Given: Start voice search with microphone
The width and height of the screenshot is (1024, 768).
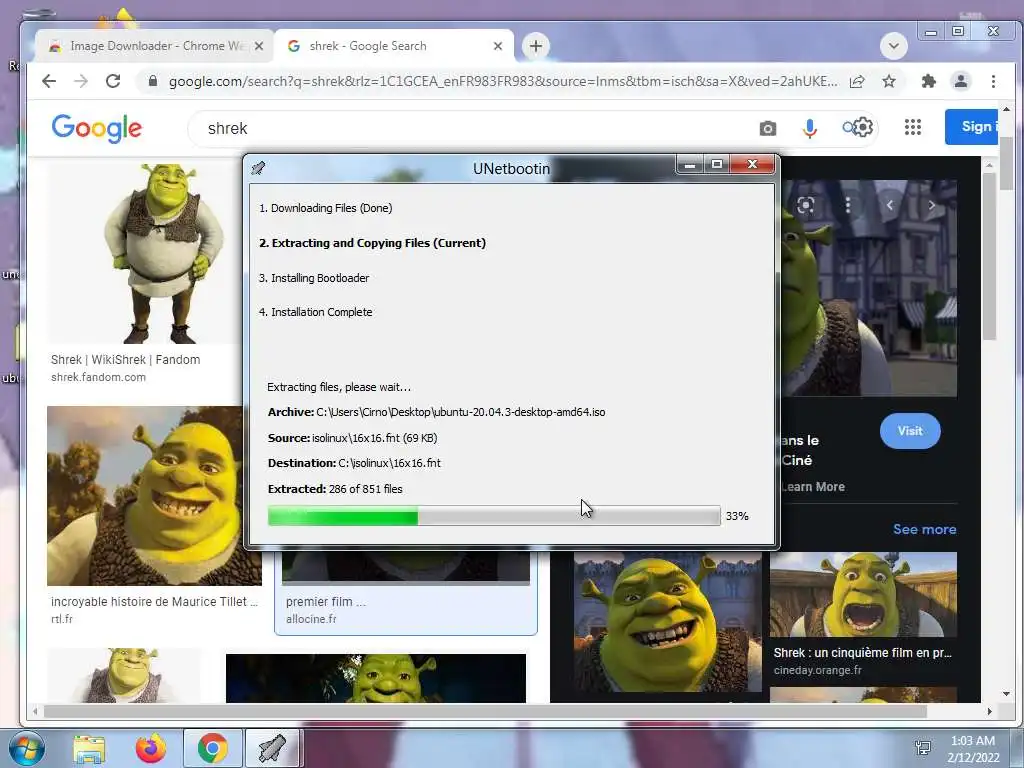Looking at the screenshot, I should 810,129.
